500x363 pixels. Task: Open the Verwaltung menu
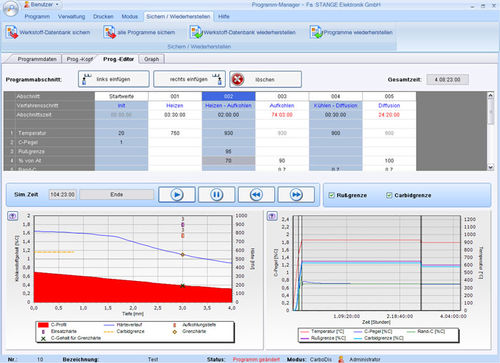pyautogui.click(x=71, y=16)
